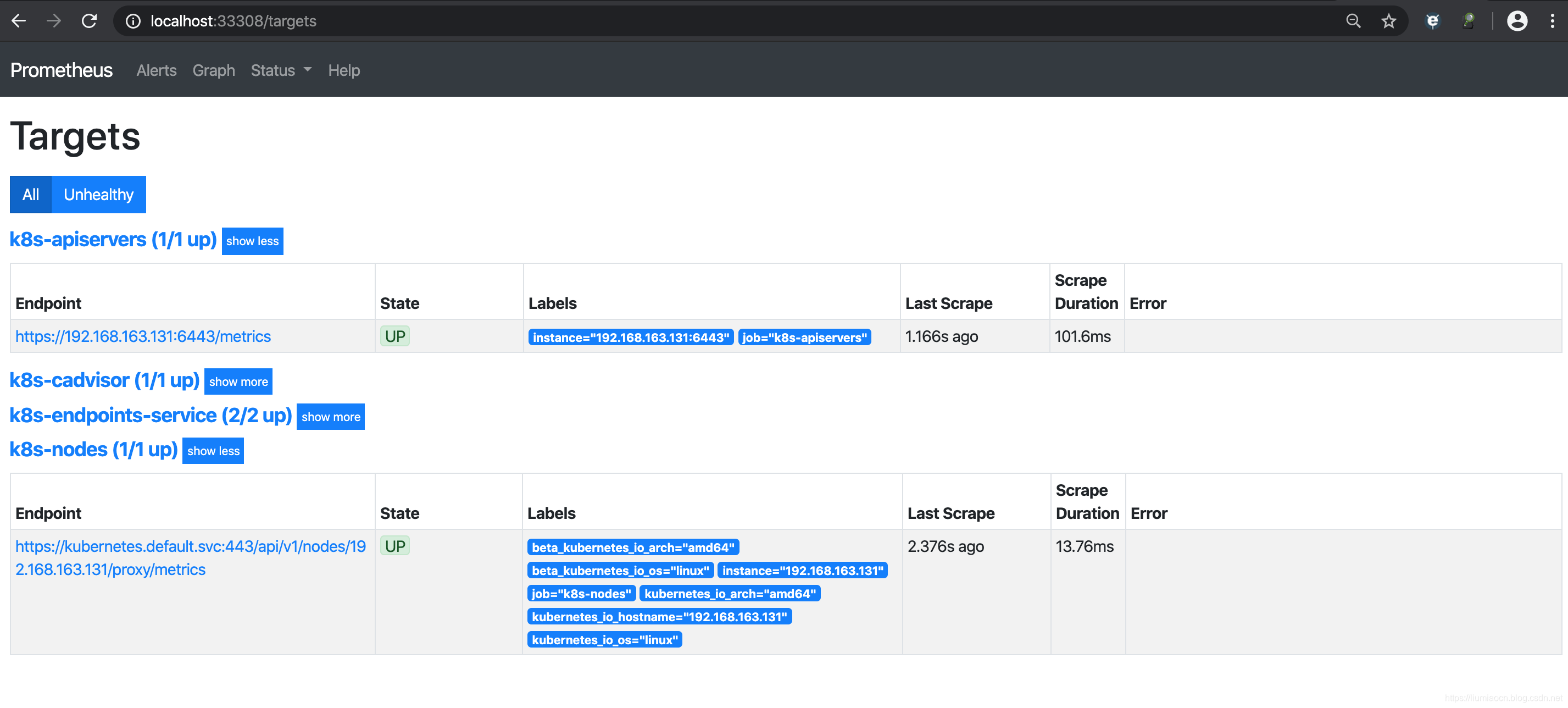Click Error column header in k8s-nodes table
Image resolution: width=1568 pixels, height=708 pixels.
(x=1149, y=513)
